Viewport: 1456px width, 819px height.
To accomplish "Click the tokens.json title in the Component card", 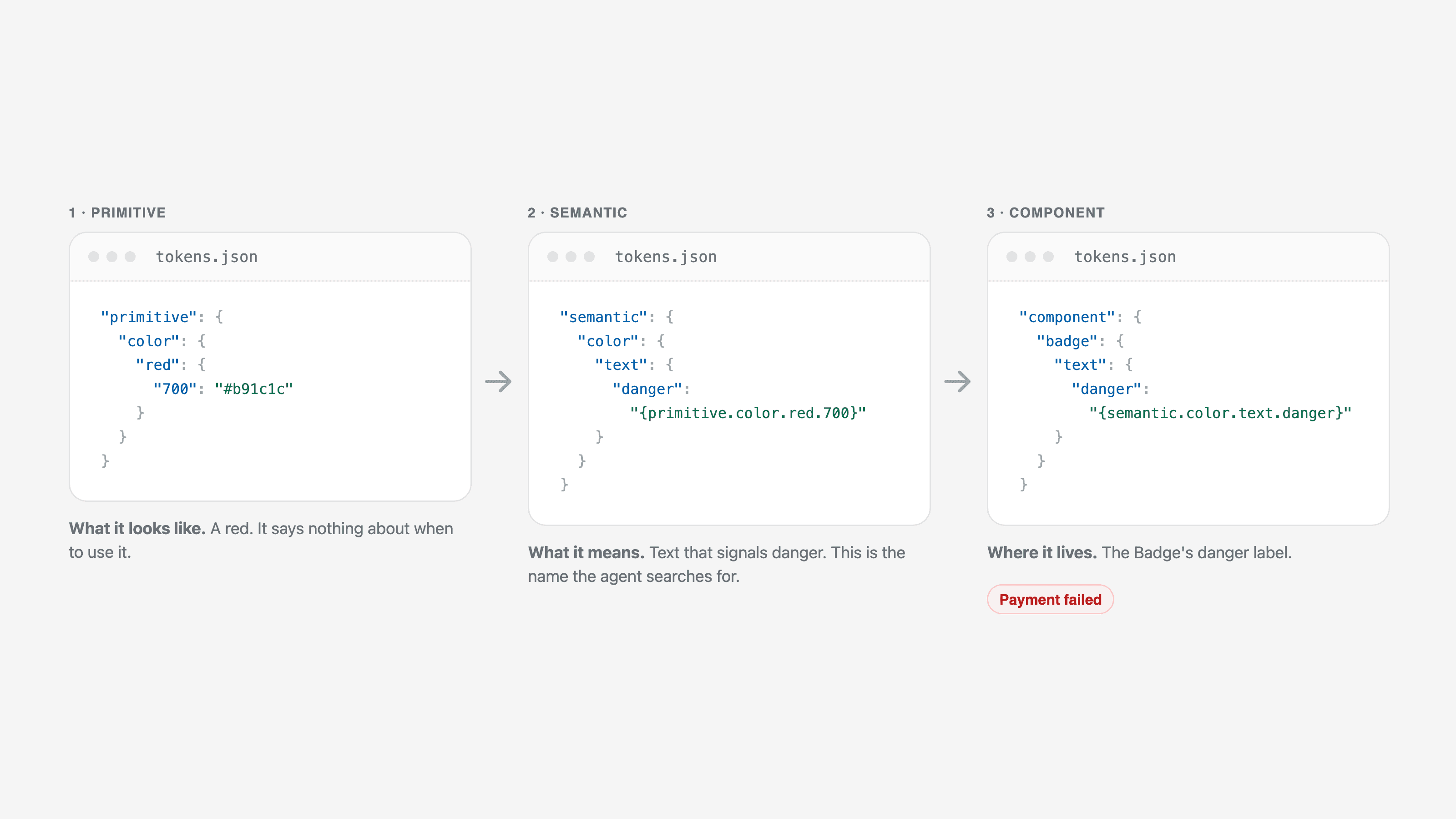I will coord(1125,257).
